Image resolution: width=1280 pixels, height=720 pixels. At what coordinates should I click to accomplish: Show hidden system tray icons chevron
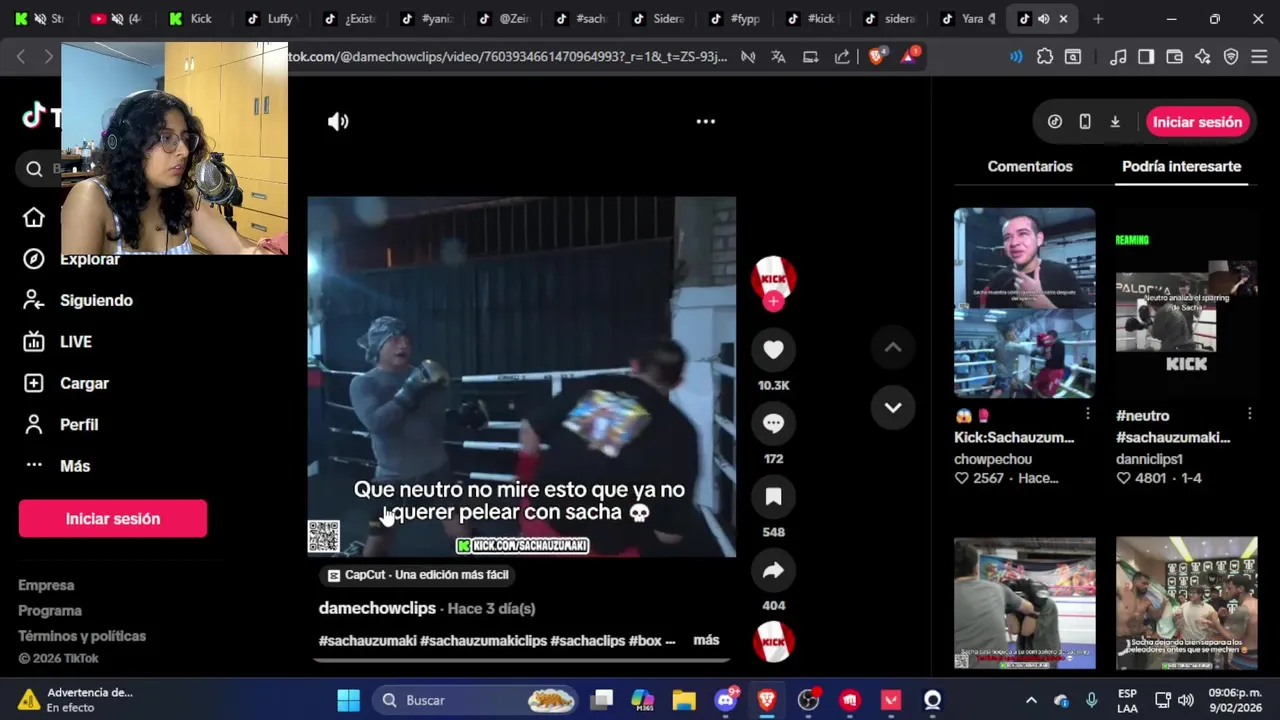click(x=1031, y=700)
